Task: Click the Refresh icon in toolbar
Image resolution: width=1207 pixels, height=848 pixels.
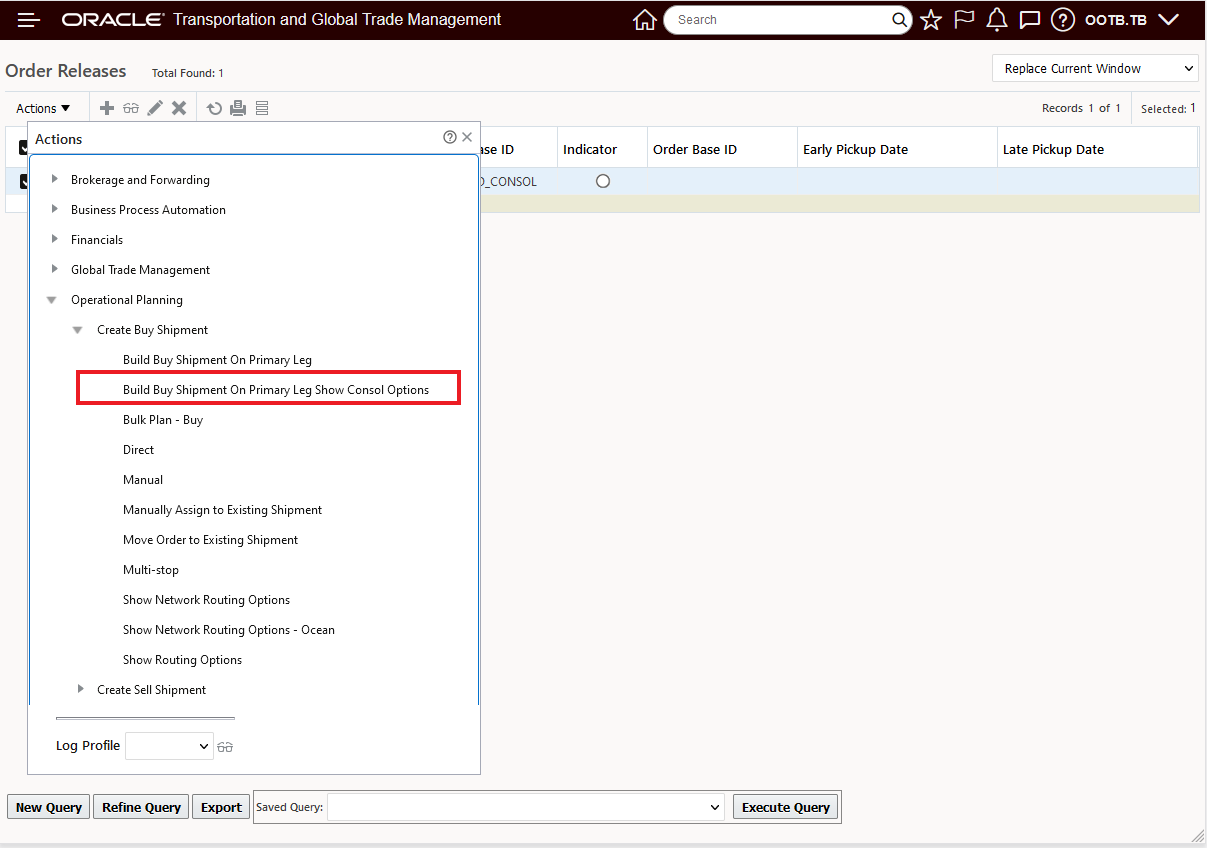Action: point(214,108)
